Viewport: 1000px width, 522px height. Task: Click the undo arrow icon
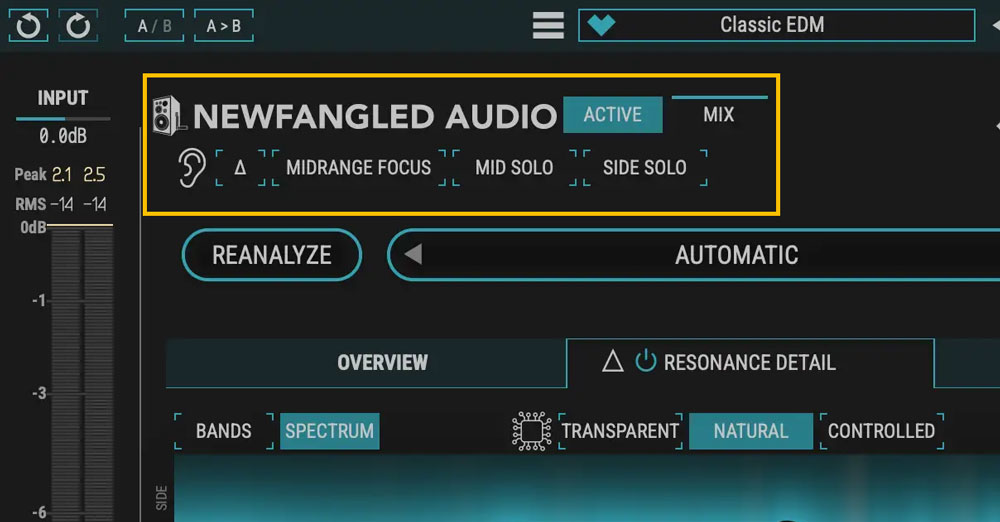(x=28, y=26)
